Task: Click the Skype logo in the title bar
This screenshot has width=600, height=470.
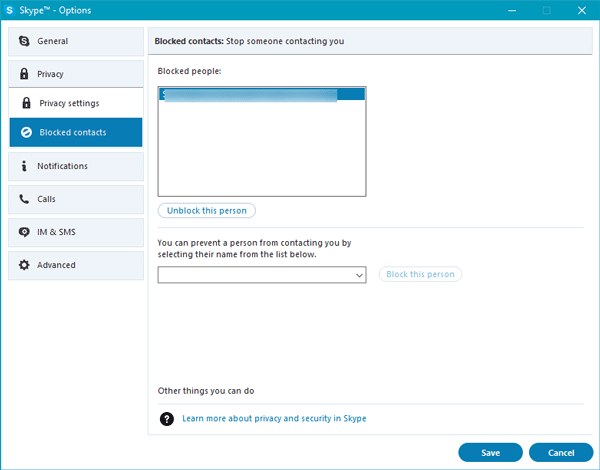Action: pyautogui.click(x=10, y=10)
